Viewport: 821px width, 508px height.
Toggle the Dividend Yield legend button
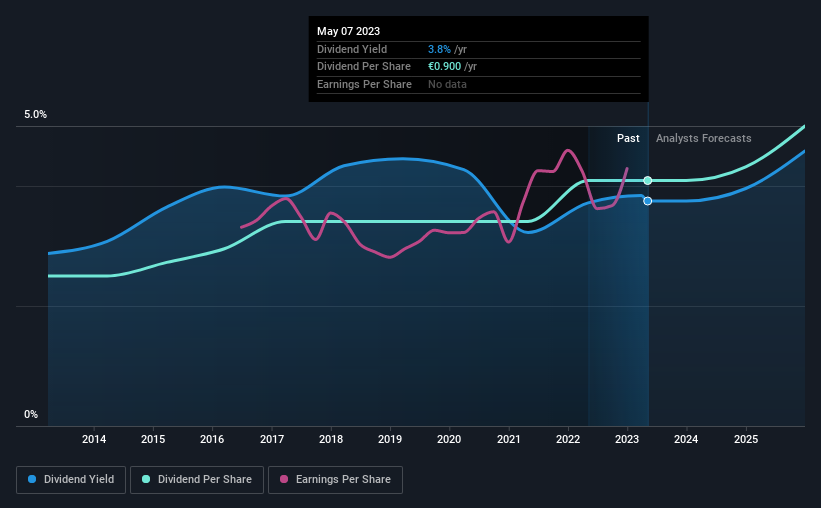tap(71, 480)
